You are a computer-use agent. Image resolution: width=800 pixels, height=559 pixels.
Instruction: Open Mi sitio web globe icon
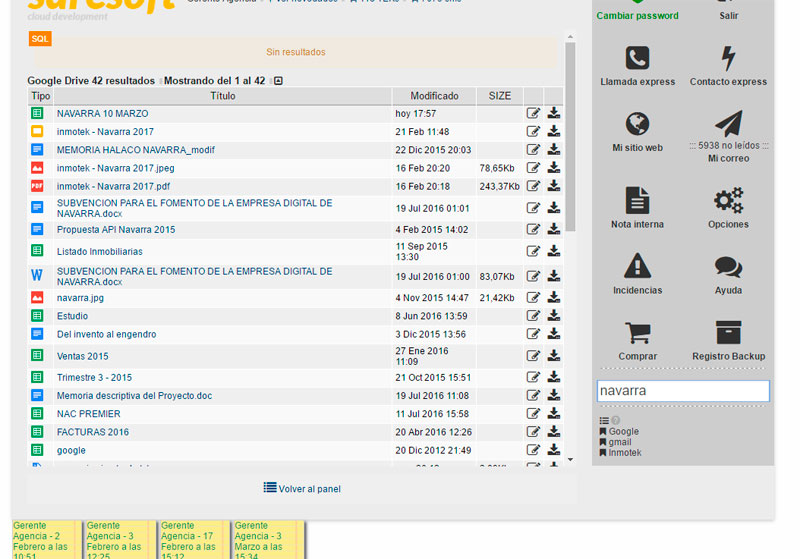(x=637, y=124)
